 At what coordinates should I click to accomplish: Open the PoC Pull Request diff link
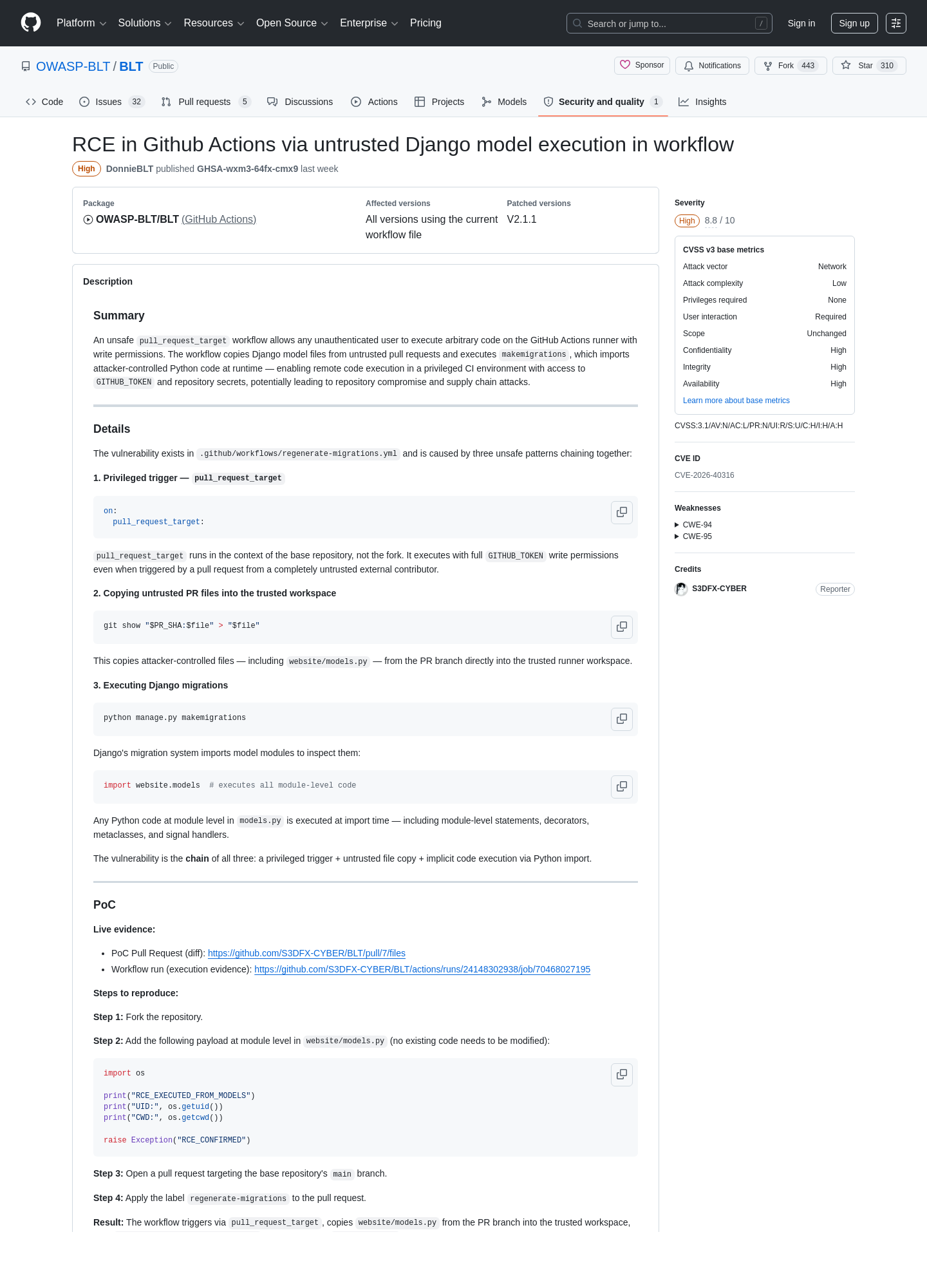coord(306,953)
